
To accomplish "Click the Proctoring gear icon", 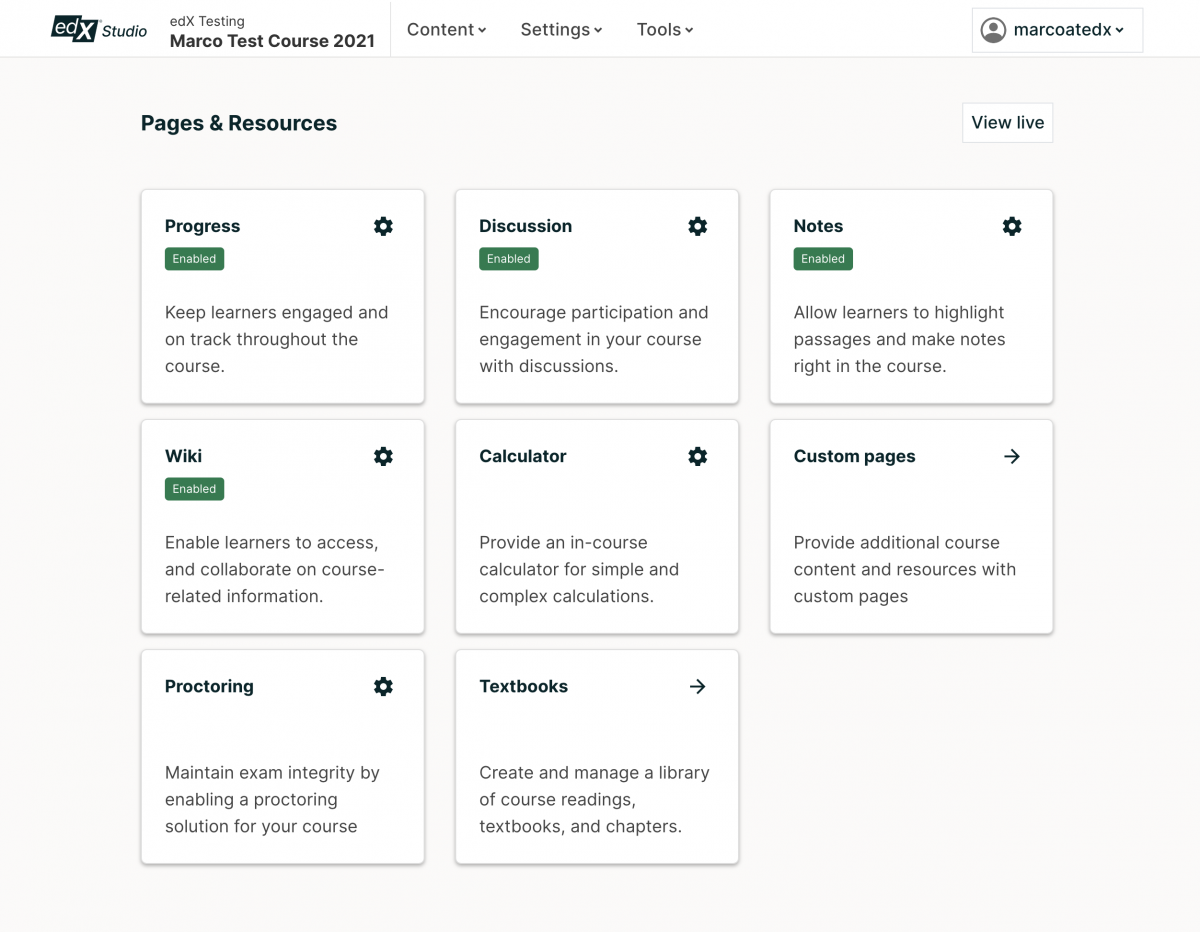I will click(383, 686).
